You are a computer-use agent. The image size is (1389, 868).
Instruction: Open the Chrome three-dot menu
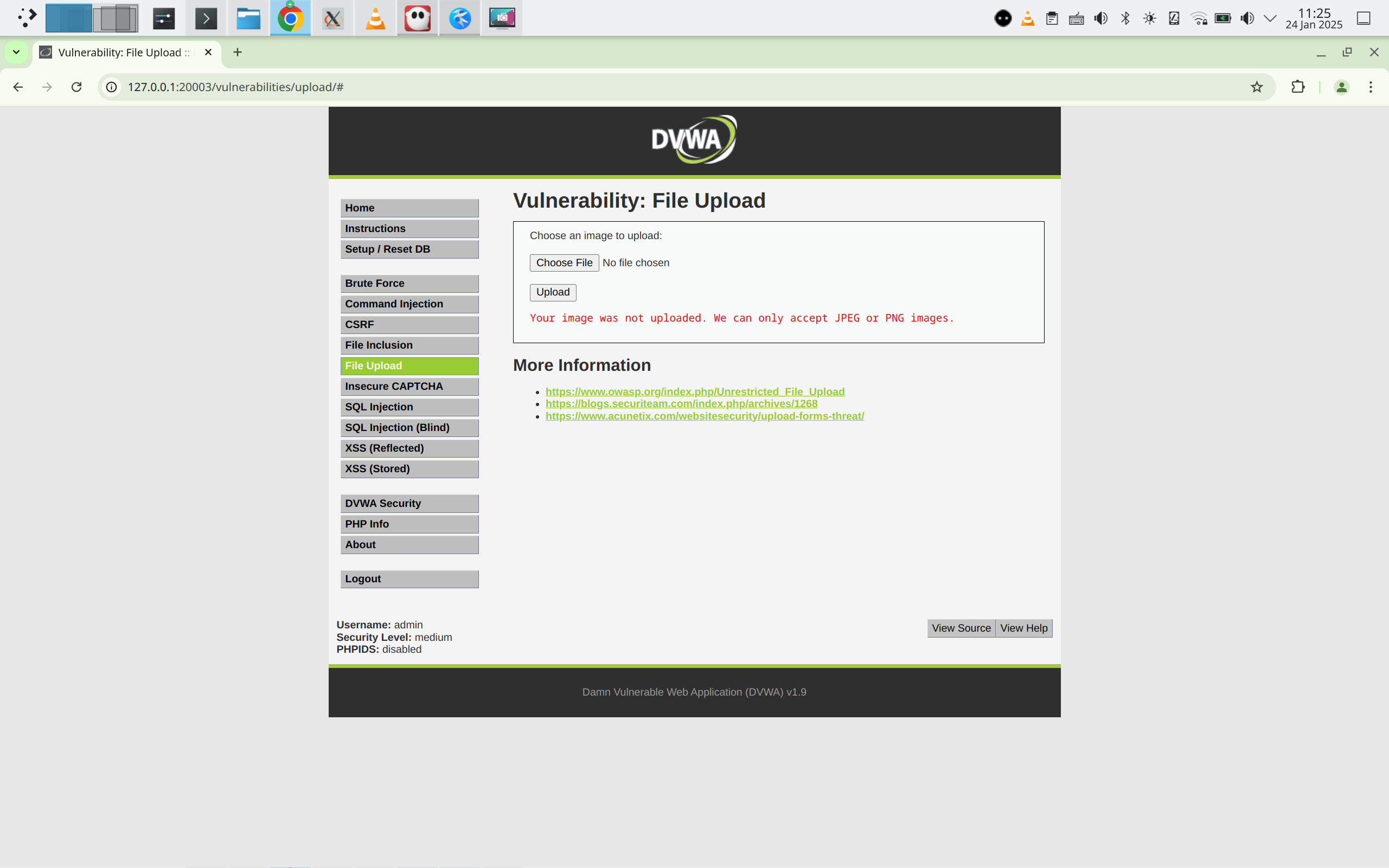coord(1371,87)
